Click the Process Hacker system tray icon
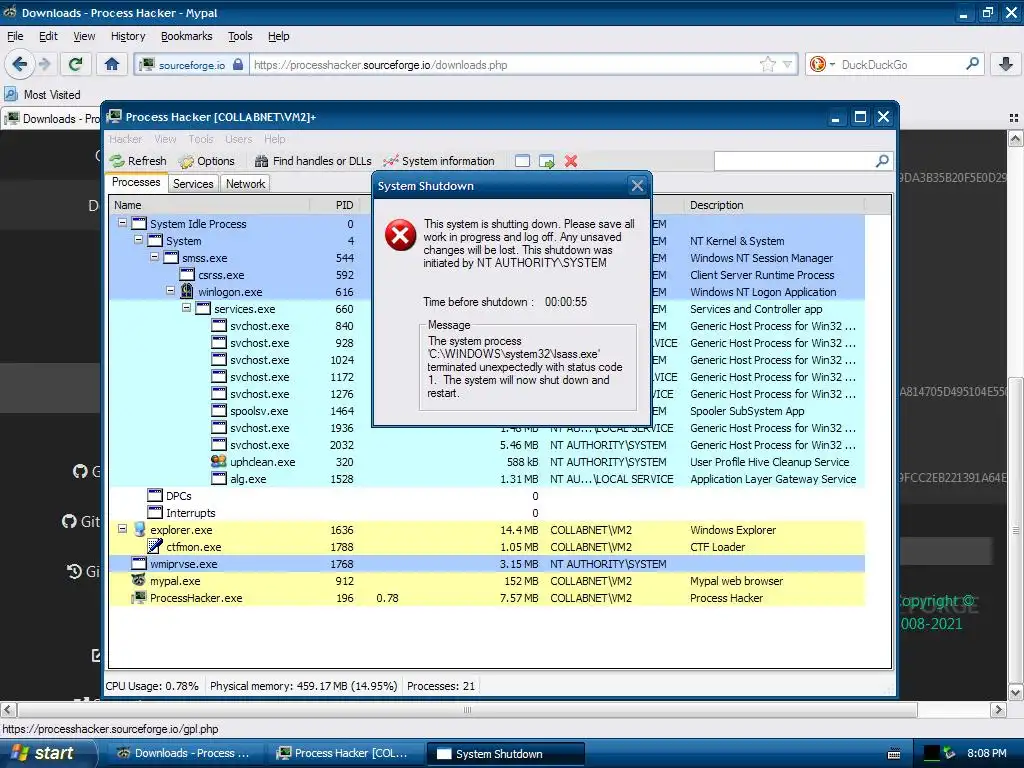The image size is (1024, 768). (x=932, y=753)
